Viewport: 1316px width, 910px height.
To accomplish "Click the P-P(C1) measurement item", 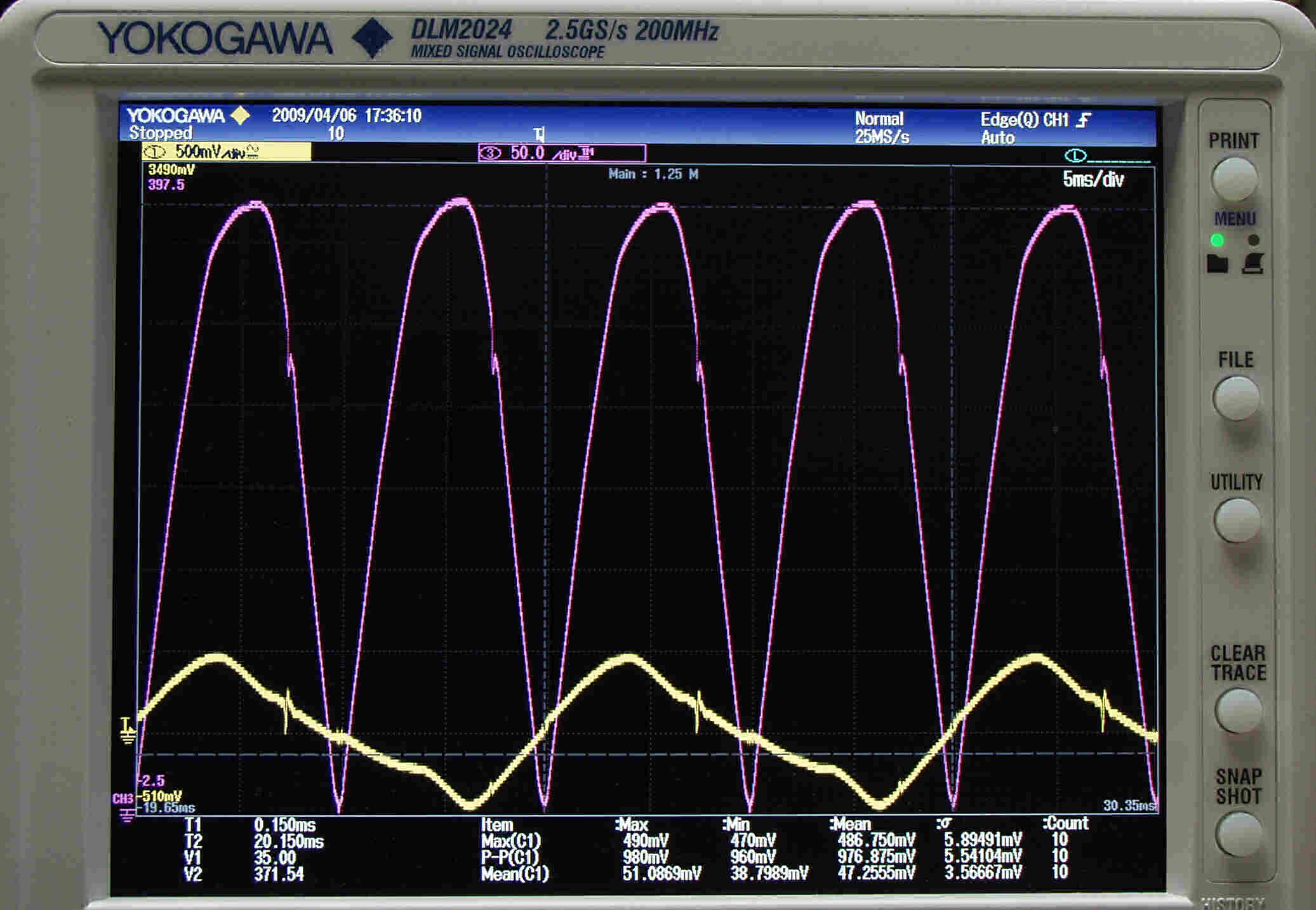I will [x=510, y=857].
